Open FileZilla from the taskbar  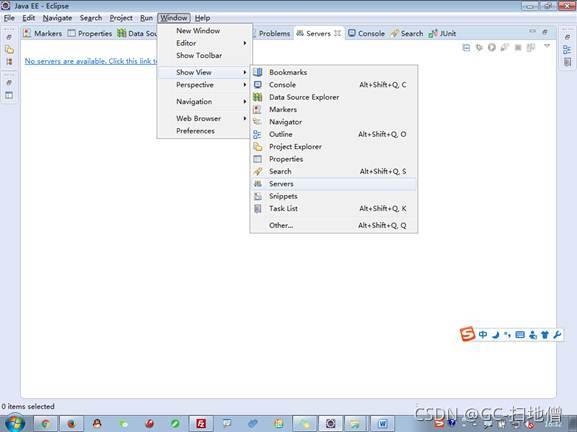(201, 424)
